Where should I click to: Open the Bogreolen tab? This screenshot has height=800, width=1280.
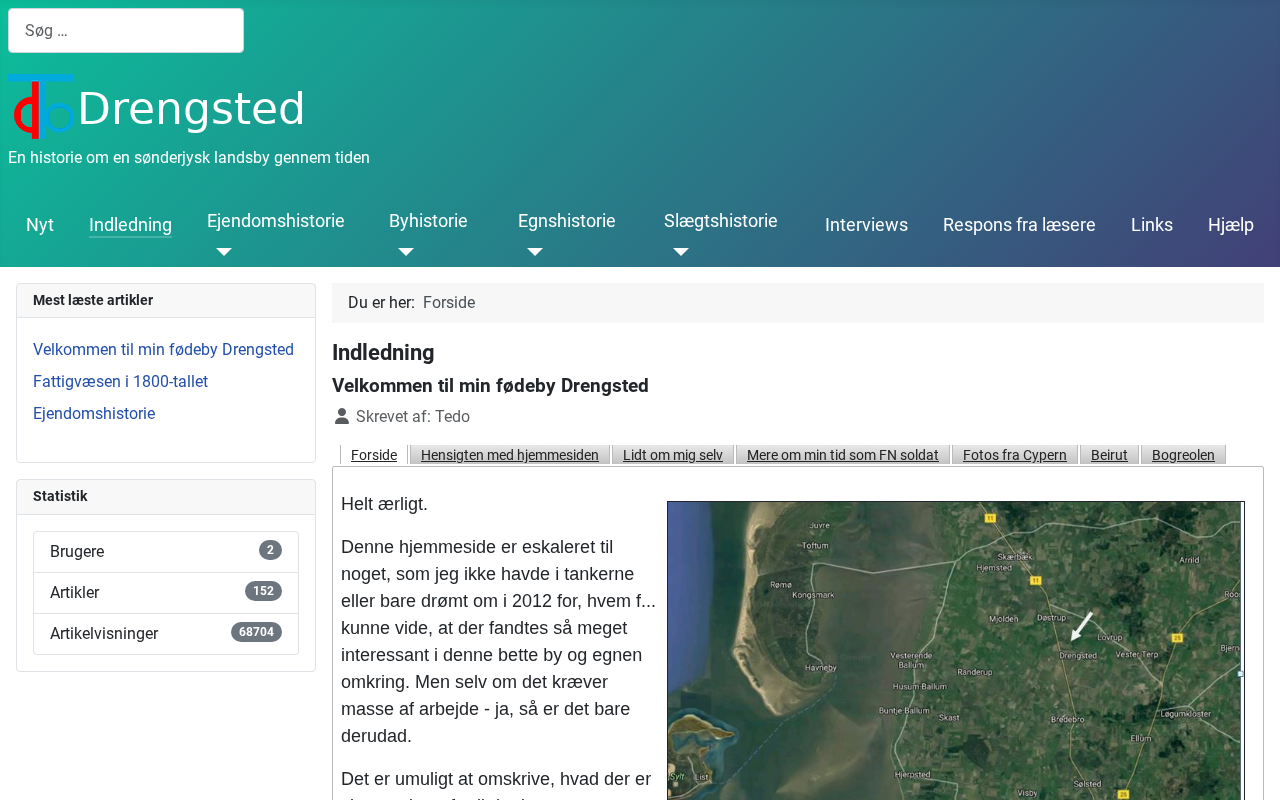pyautogui.click(x=1183, y=455)
